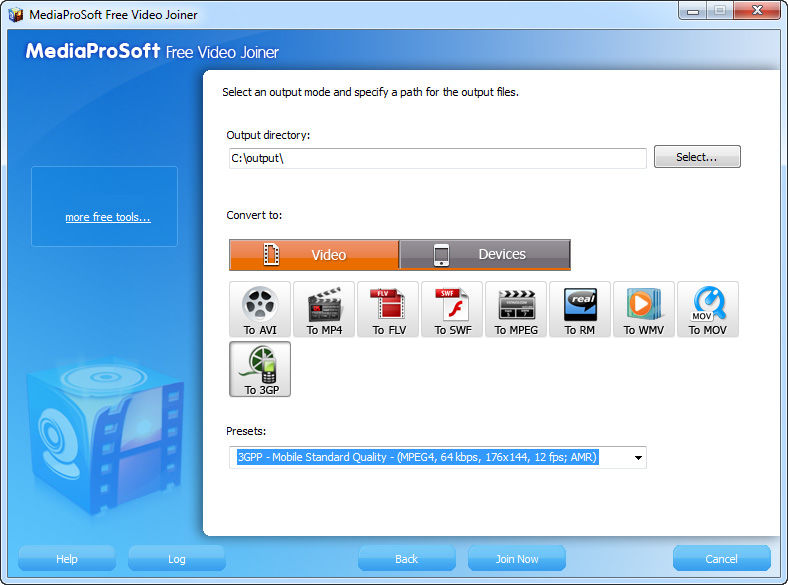Select To MP4 output format

tap(324, 309)
